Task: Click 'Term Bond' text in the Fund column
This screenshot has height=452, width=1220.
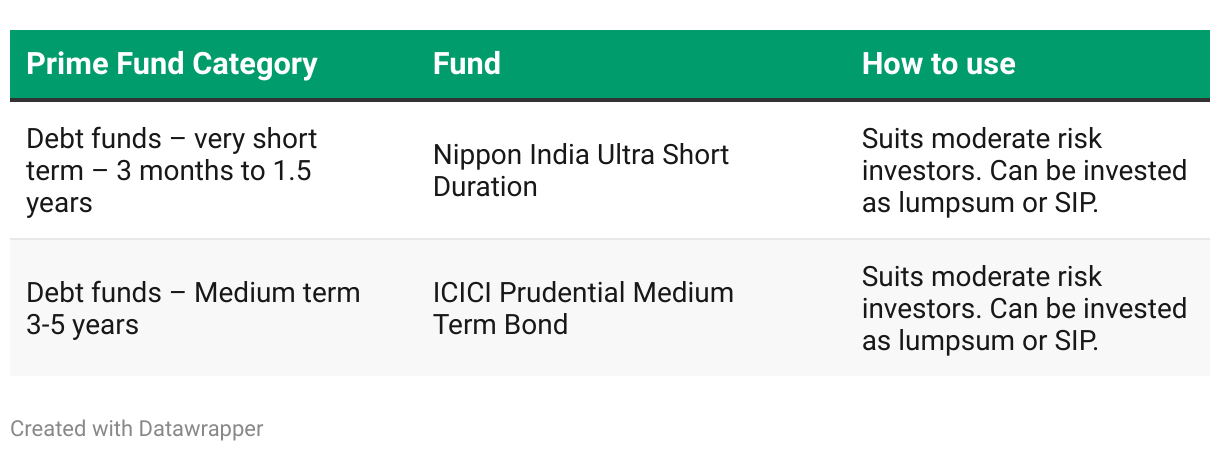Action: pos(500,325)
